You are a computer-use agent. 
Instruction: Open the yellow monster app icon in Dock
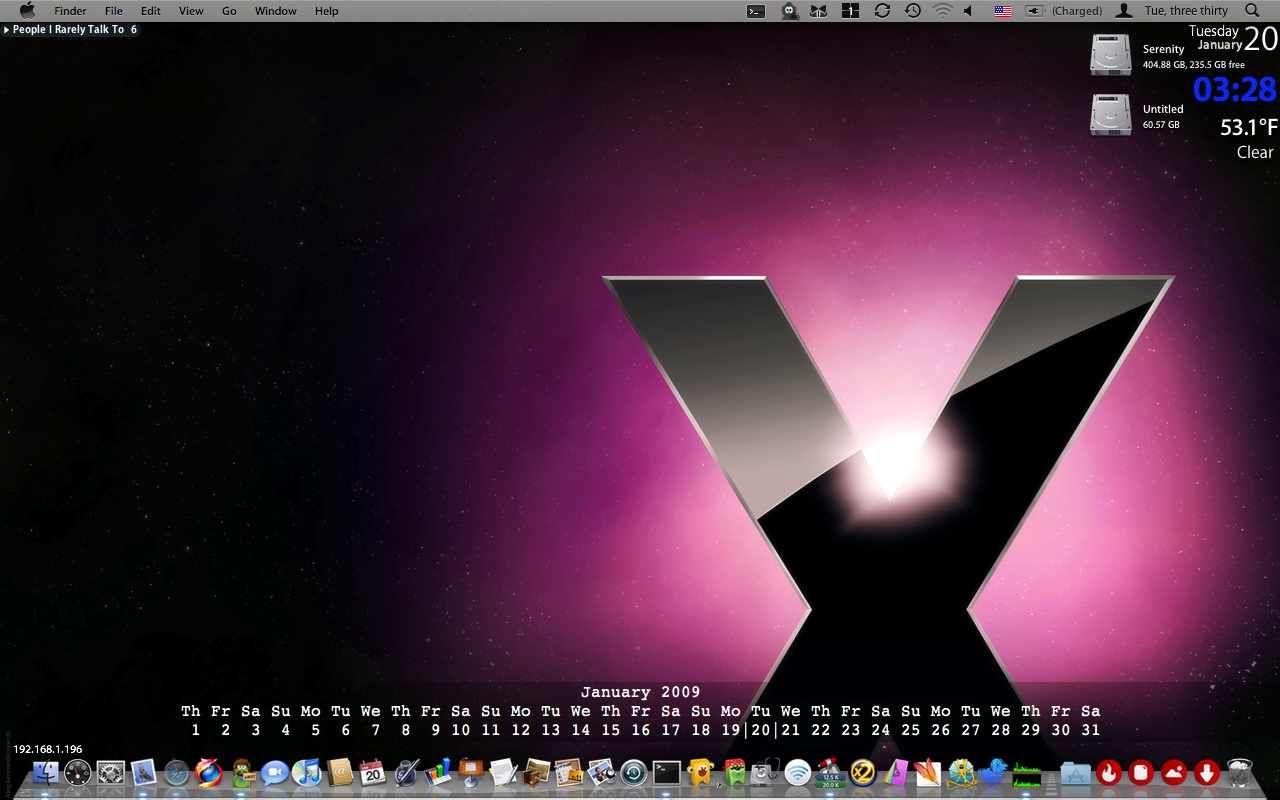[x=699, y=772]
